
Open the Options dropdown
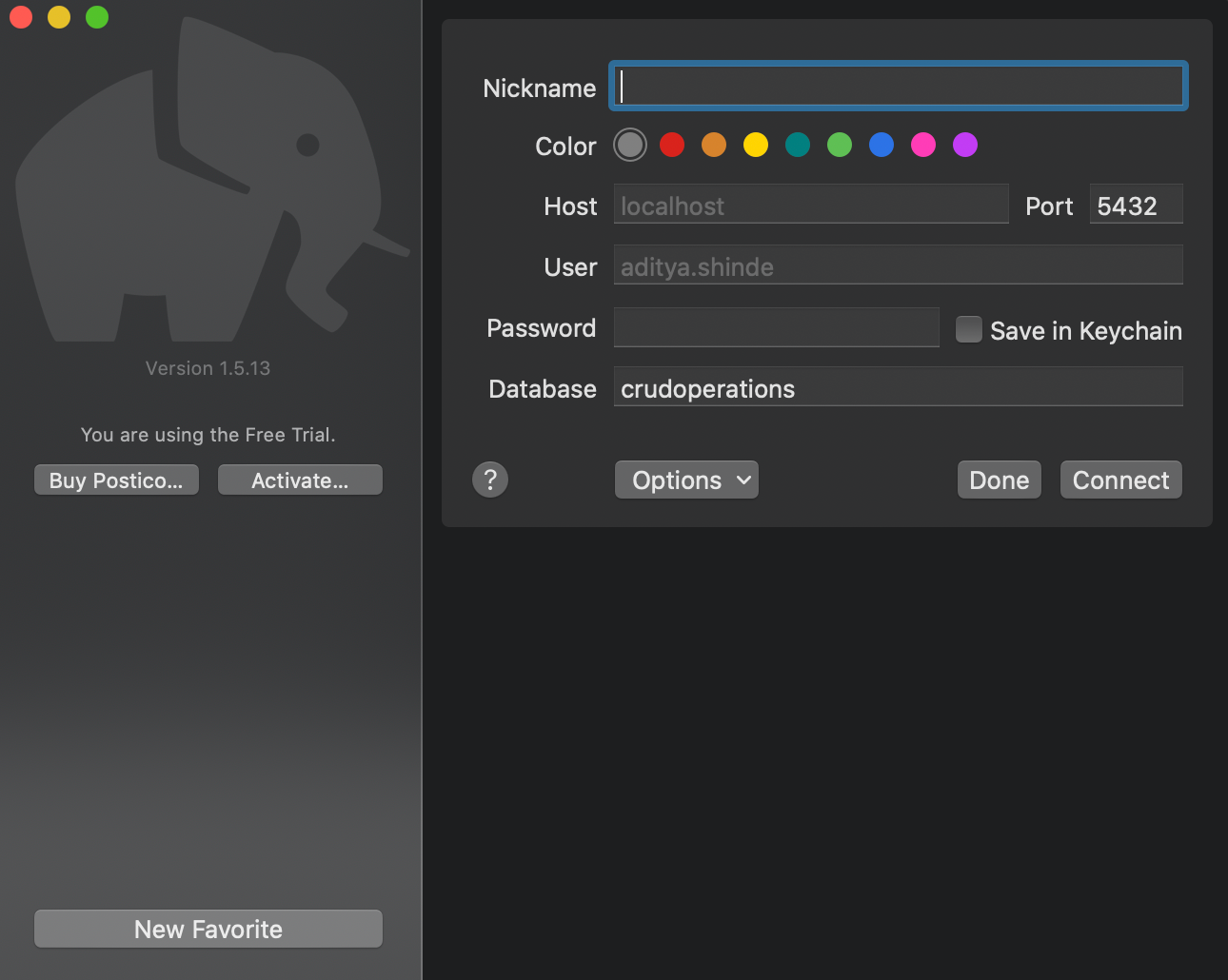(x=686, y=480)
